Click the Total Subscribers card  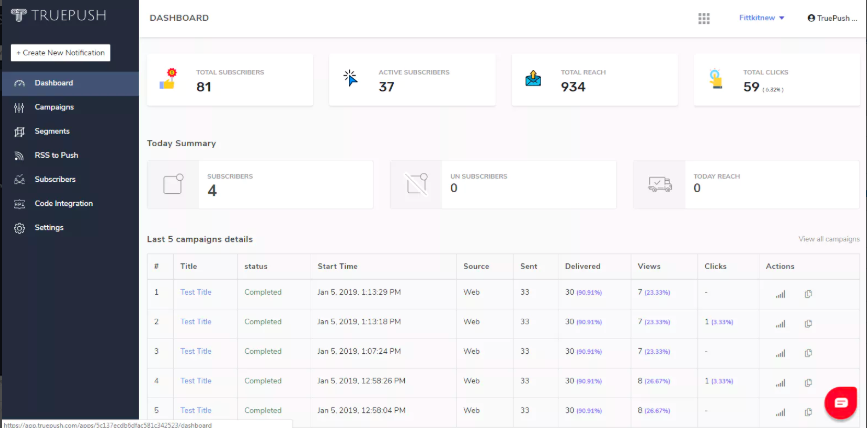(x=229, y=80)
